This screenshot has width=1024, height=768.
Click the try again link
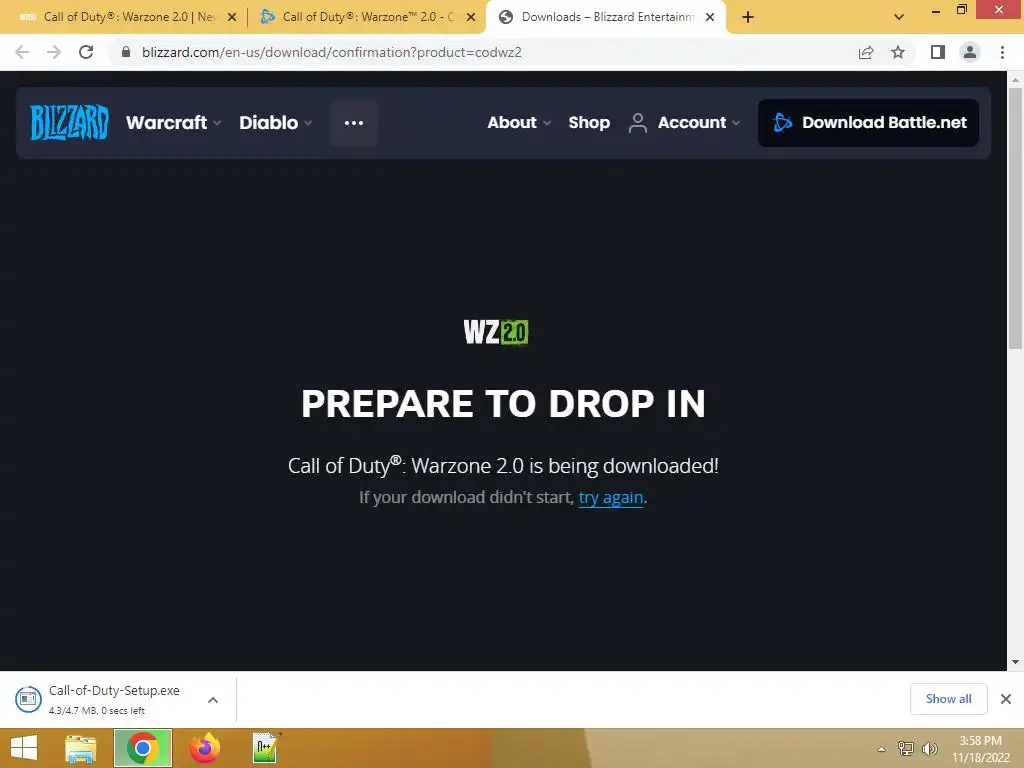611,498
